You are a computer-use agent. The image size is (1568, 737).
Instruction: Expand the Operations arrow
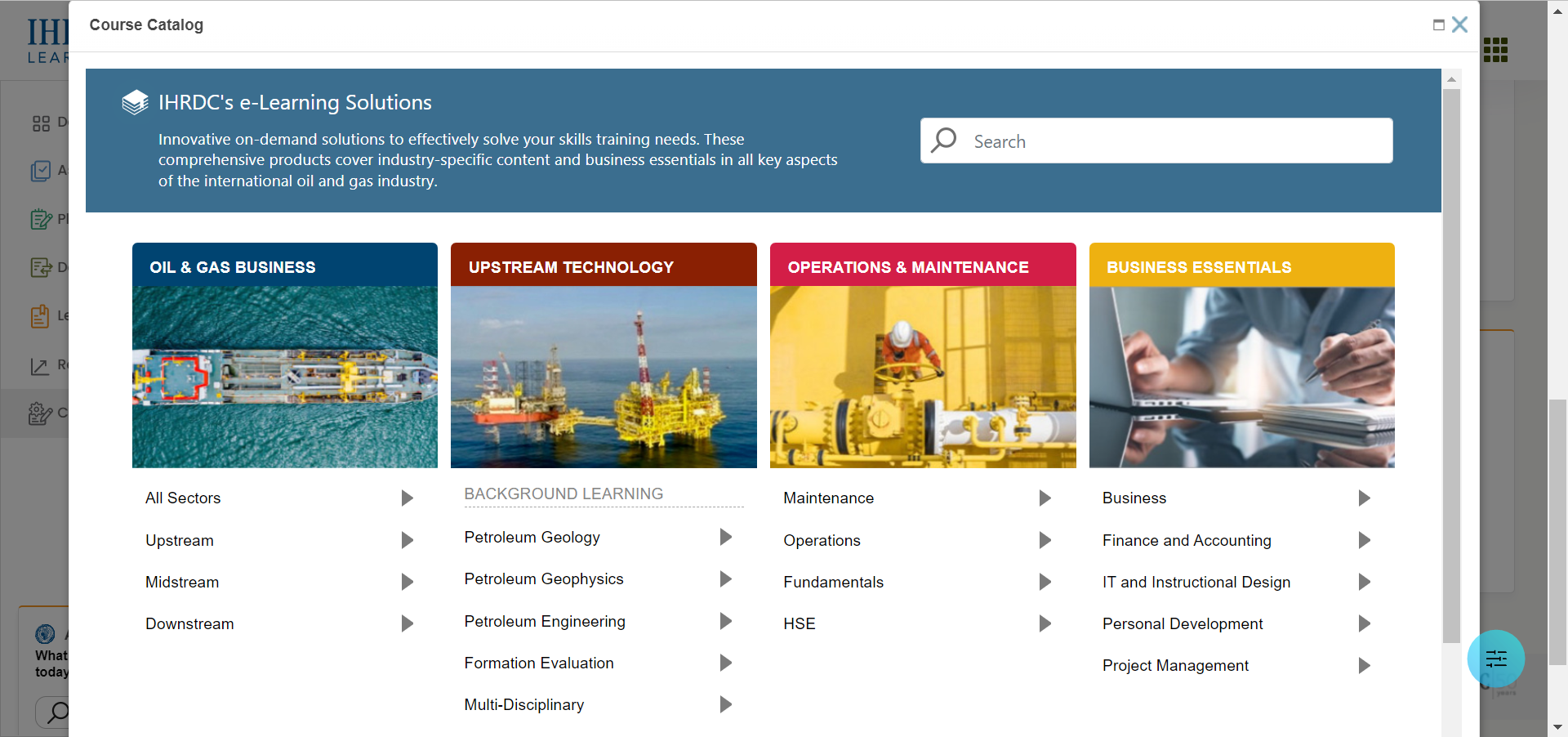tap(1045, 540)
